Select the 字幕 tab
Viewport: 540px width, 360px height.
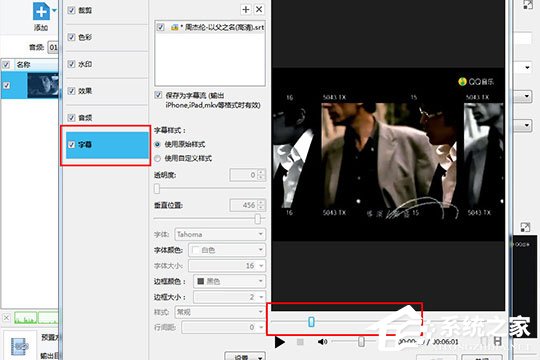click(x=107, y=145)
